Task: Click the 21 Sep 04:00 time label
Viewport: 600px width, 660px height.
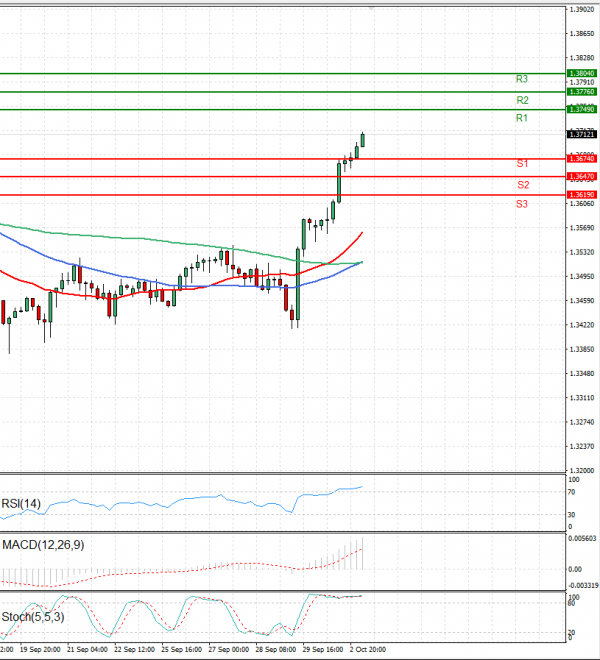Action: pyautogui.click(x=87, y=649)
